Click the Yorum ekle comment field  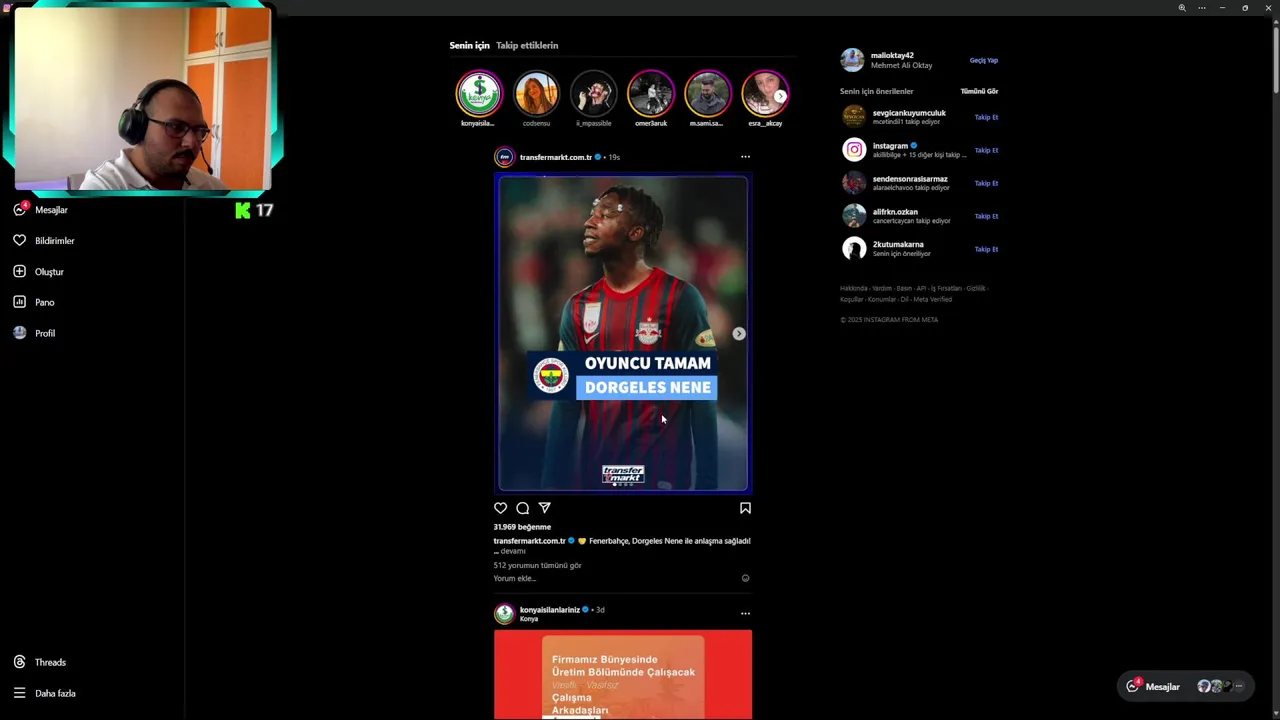(615, 578)
